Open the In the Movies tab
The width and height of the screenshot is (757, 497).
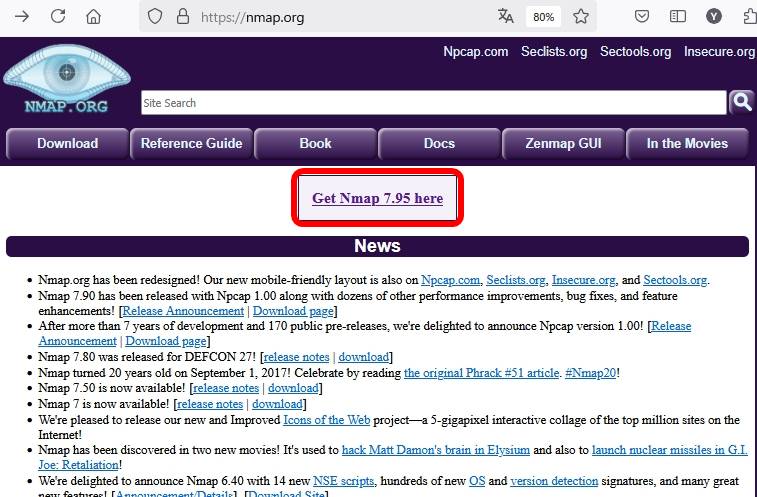point(687,144)
